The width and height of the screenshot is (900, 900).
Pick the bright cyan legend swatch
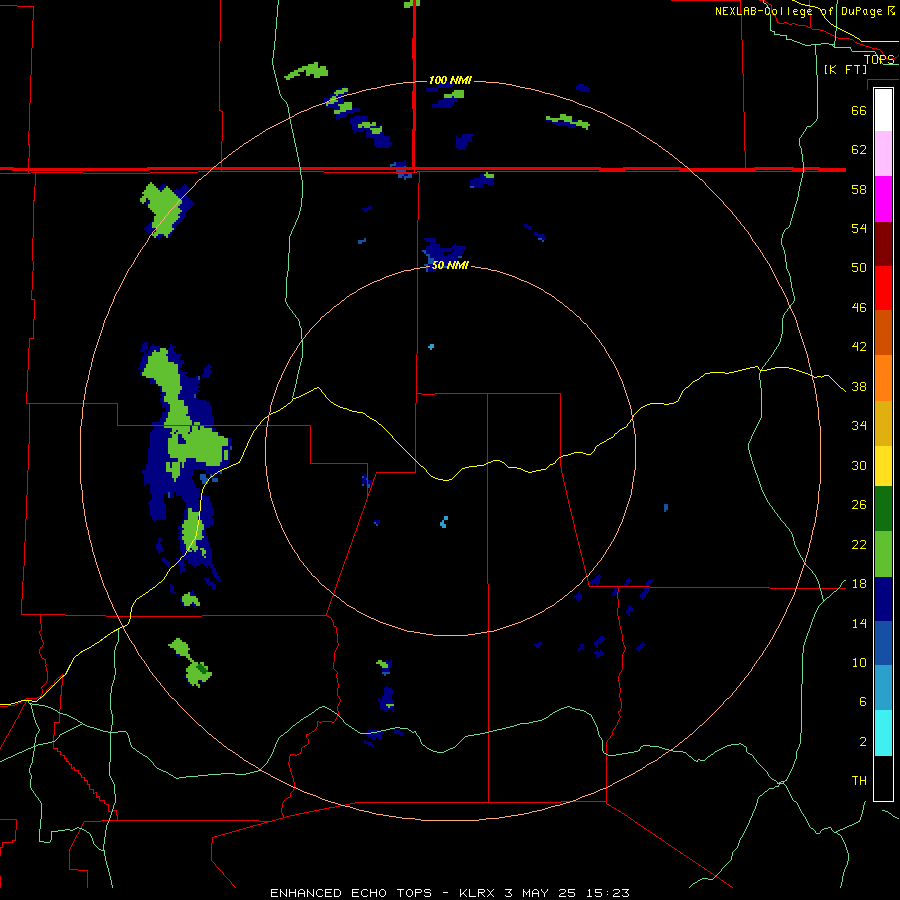pos(883,733)
